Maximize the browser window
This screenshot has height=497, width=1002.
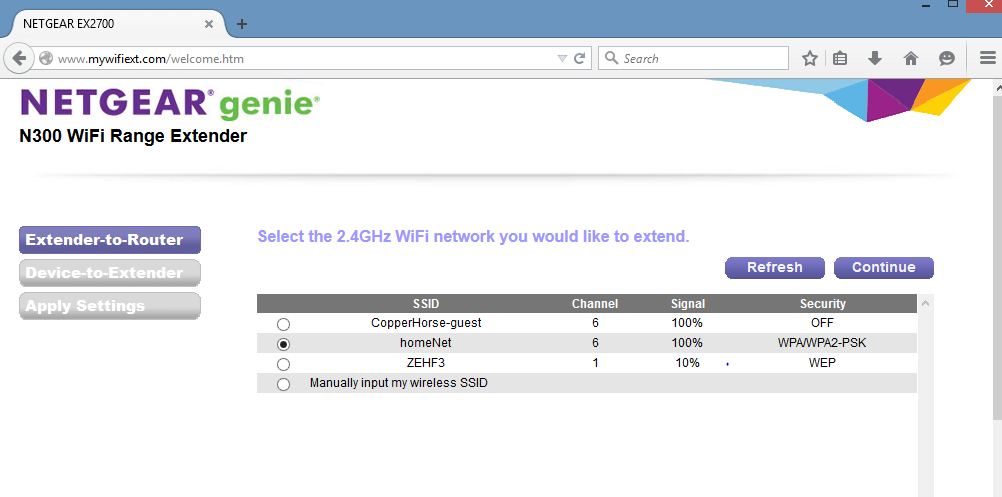point(952,4)
